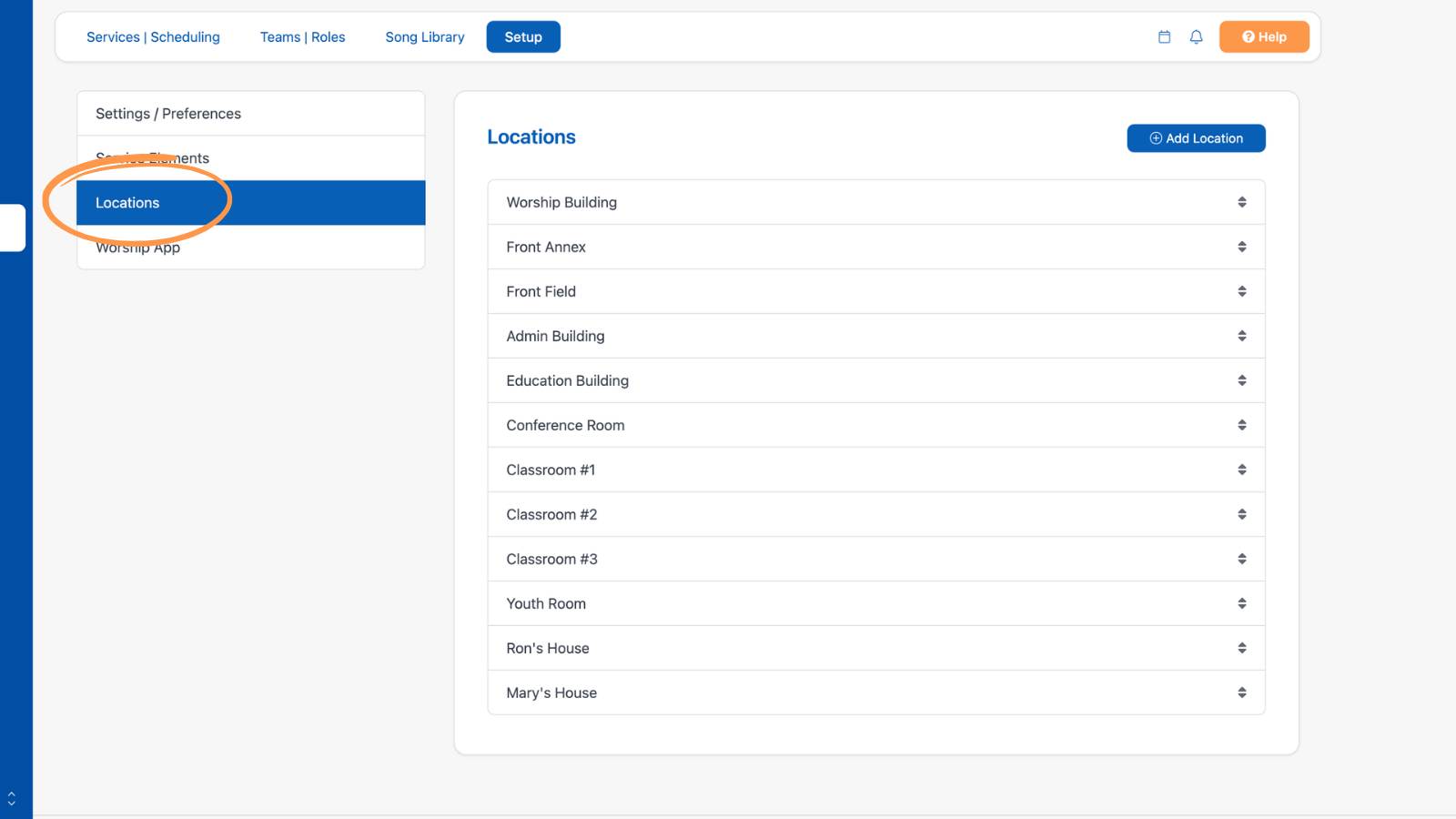Open the Song Library tab

(425, 37)
